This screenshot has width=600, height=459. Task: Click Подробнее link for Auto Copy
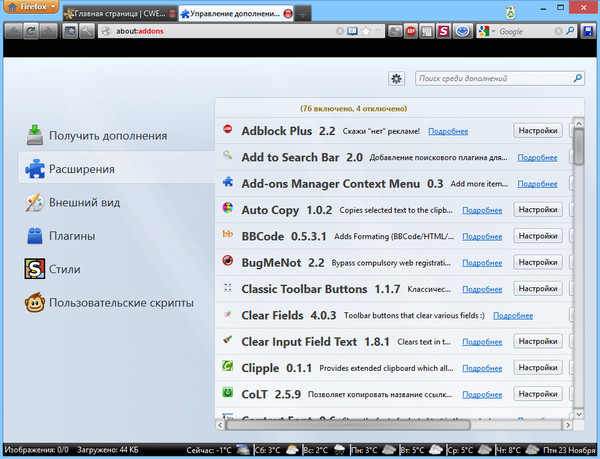tap(482, 209)
